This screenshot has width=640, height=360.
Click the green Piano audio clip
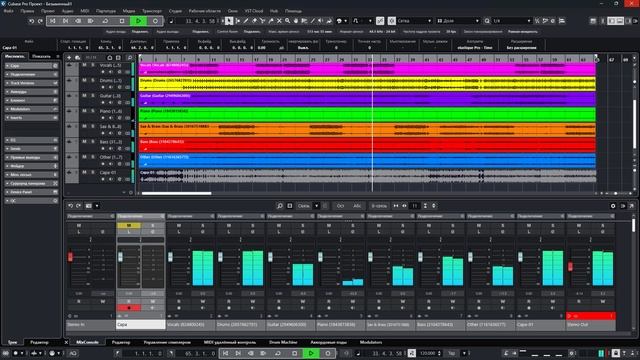point(367,115)
